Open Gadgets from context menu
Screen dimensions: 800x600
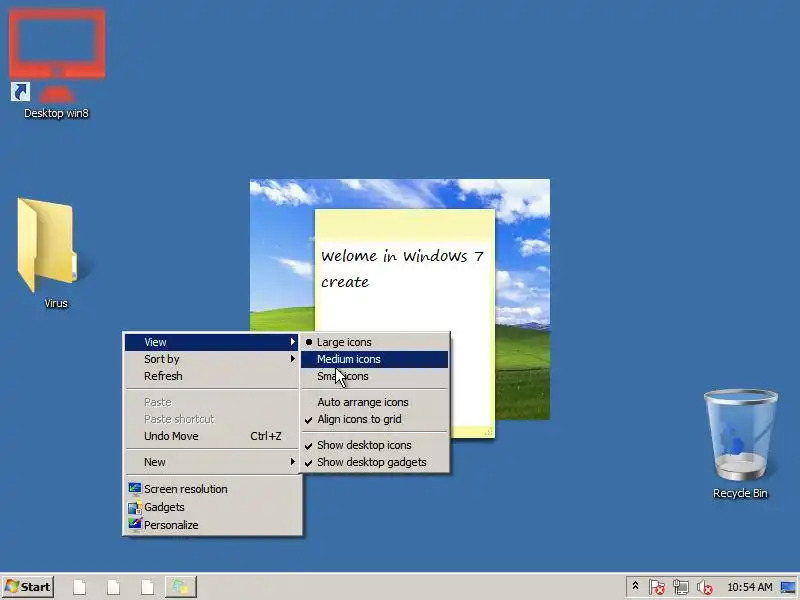[x=212, y=507]
